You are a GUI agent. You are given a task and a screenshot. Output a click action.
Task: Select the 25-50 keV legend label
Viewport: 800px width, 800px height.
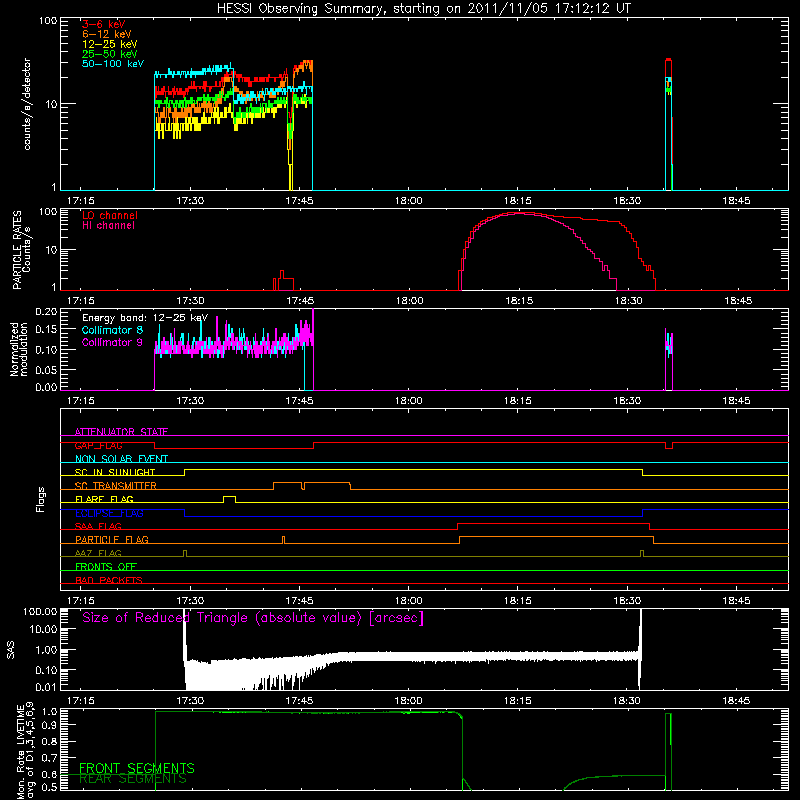point(110,54)
